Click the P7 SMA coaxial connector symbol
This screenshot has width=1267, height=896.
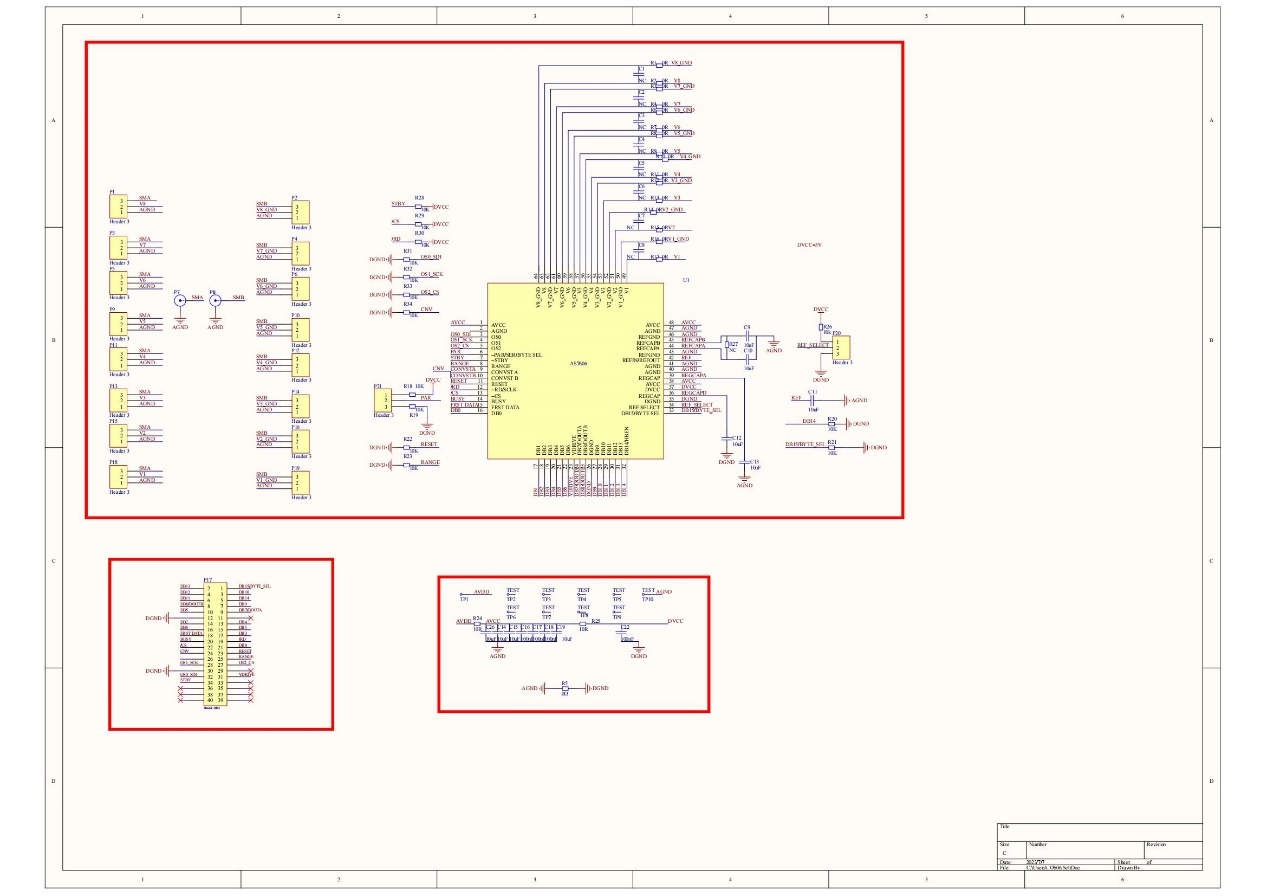(x=180, y=300)
